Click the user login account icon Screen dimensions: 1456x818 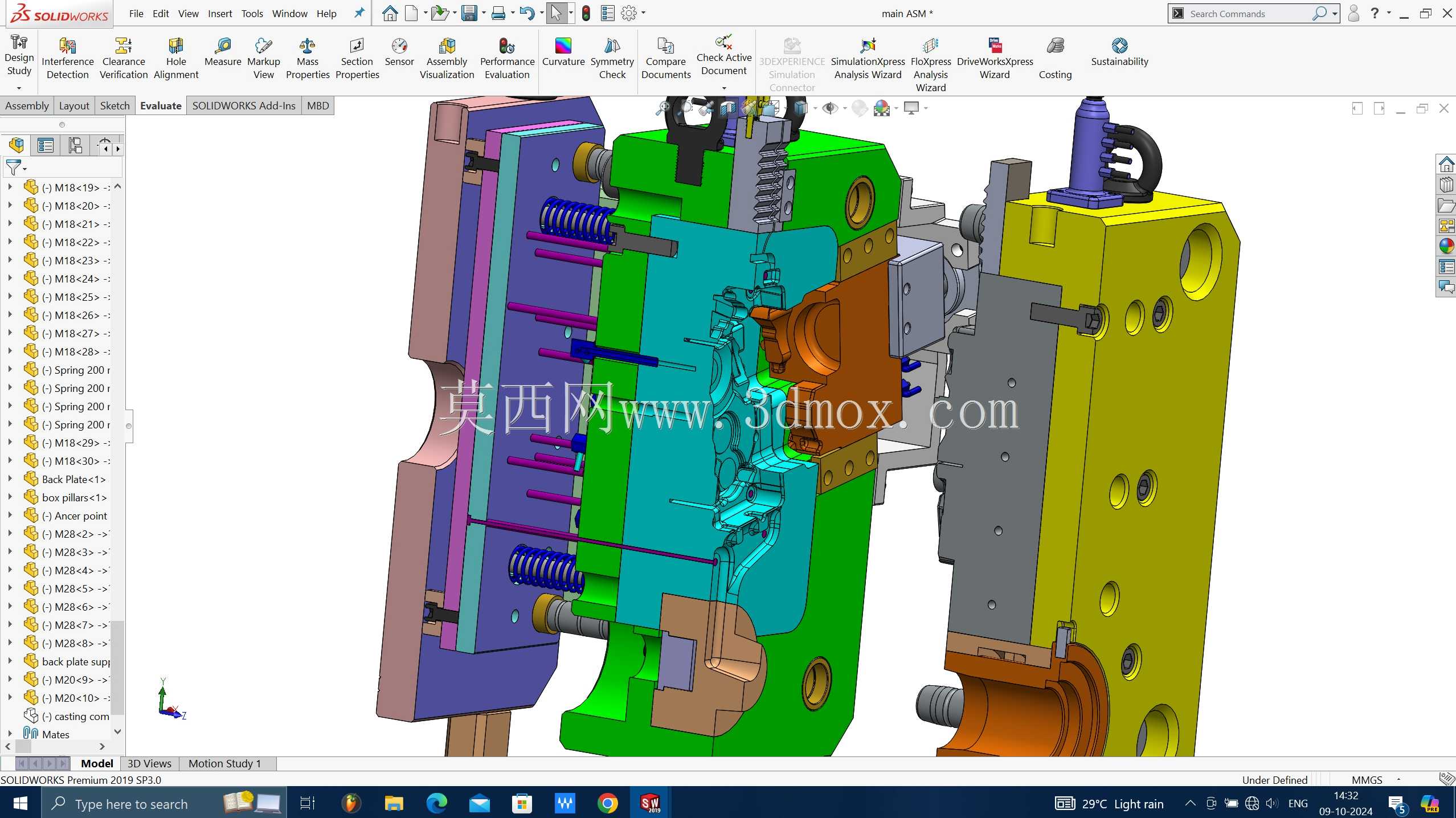[1354, 13]
